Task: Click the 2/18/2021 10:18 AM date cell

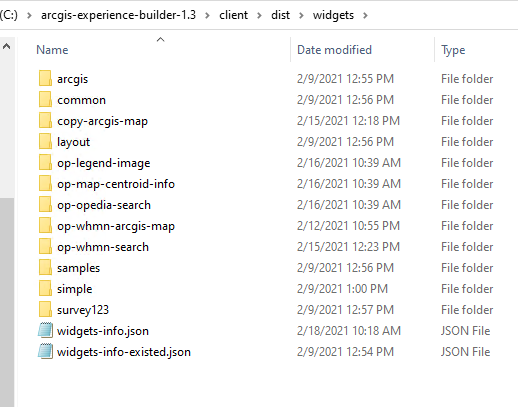Action: pyautogui.click(x=349, y=331)
